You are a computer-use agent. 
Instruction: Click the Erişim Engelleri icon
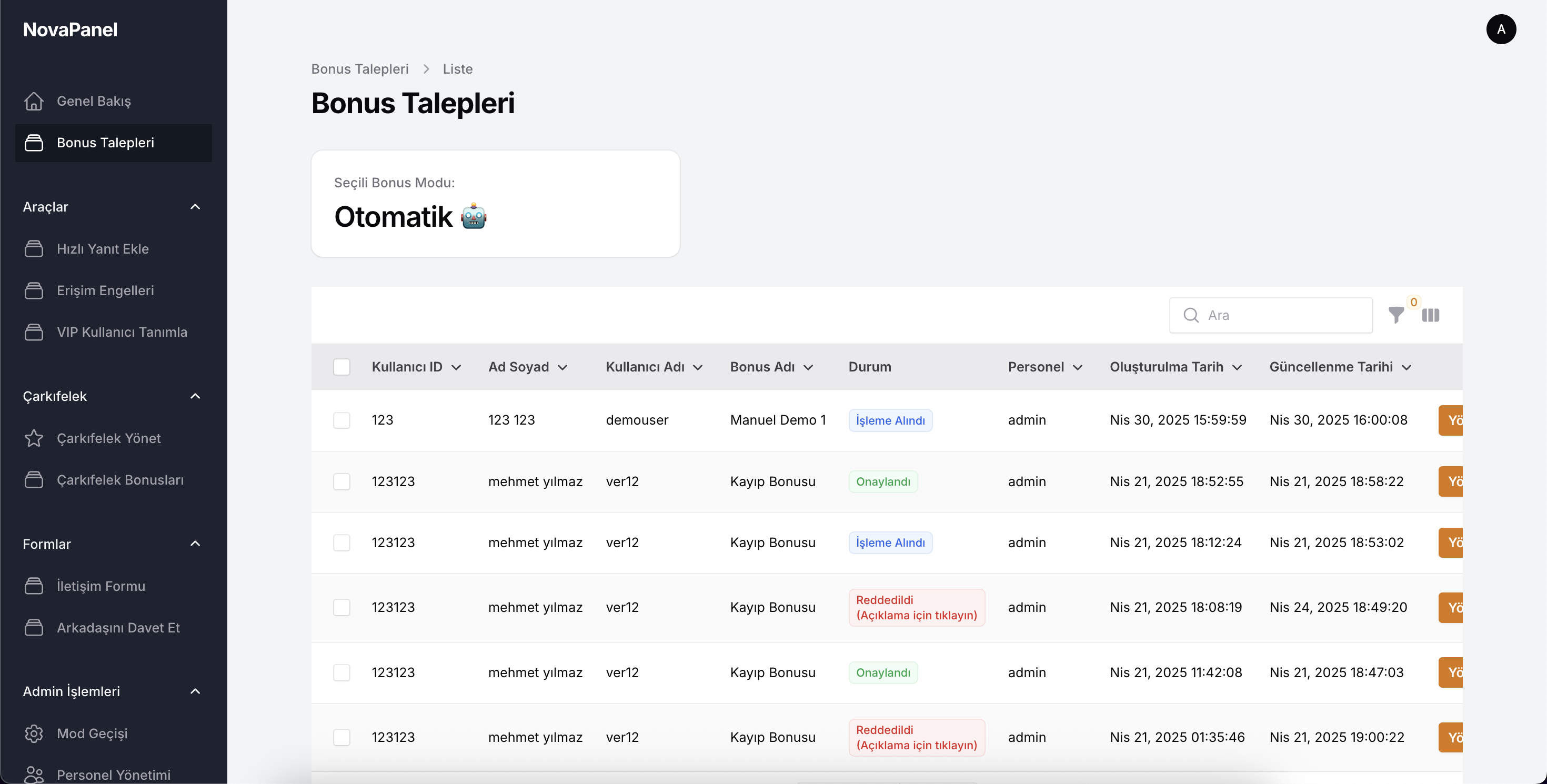pos(34,290)
